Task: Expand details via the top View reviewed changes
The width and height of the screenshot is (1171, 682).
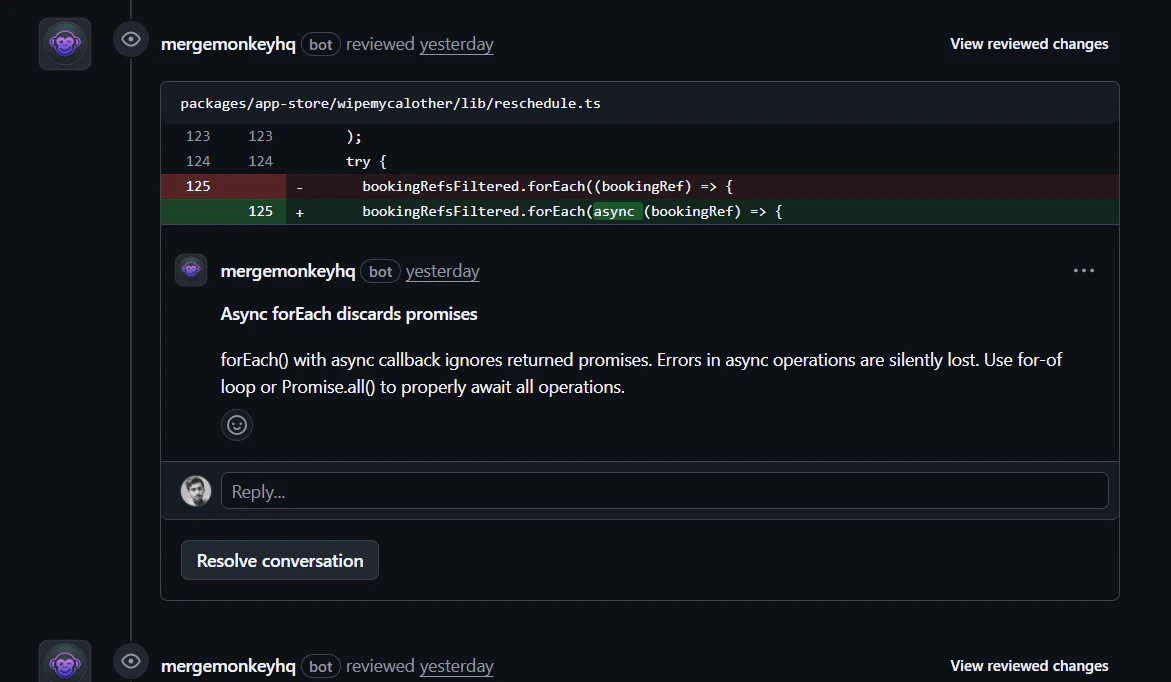Action: coord(1028,43)
